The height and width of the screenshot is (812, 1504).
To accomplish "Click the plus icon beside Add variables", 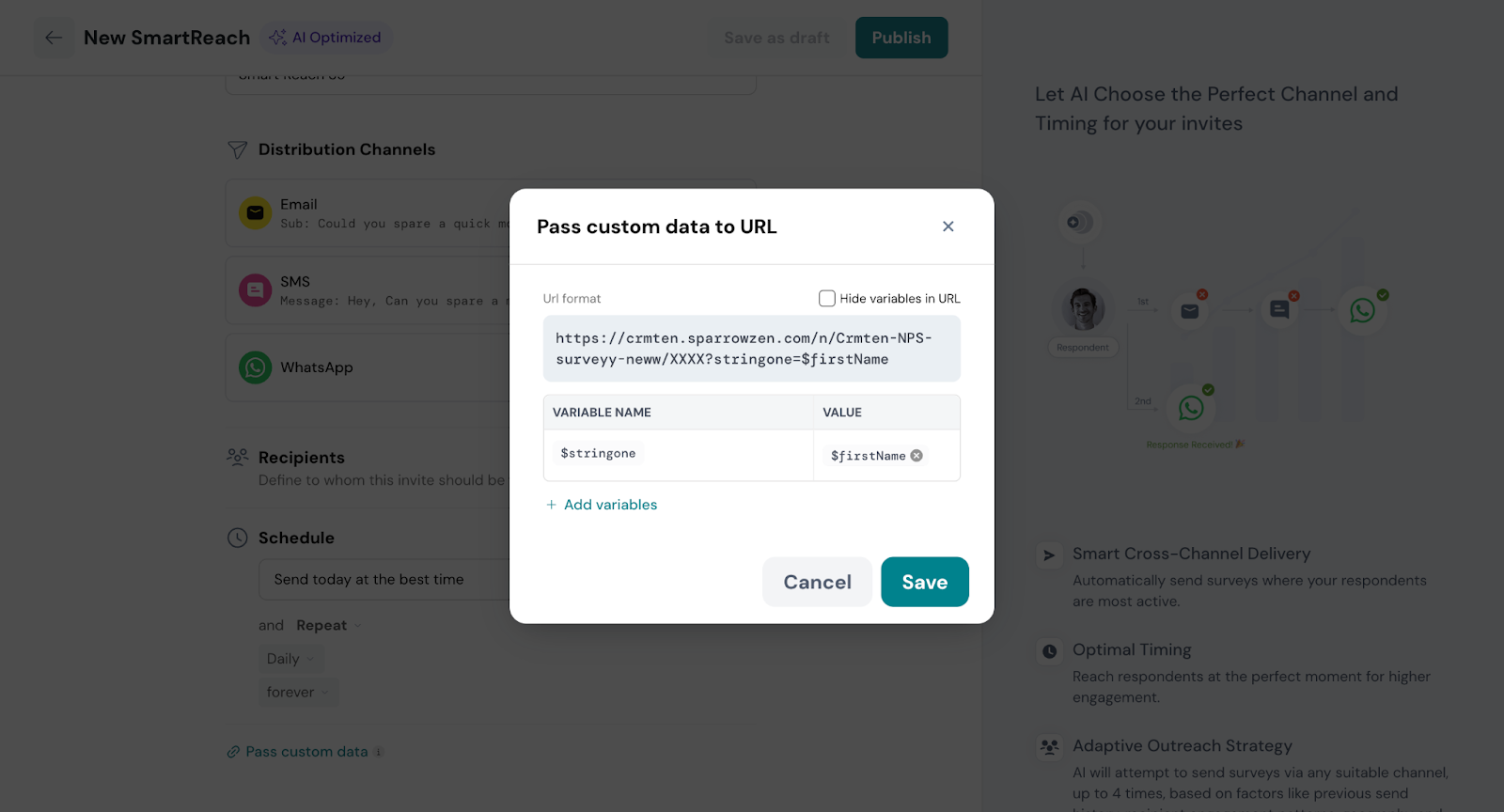I will [x=552, y=505].
